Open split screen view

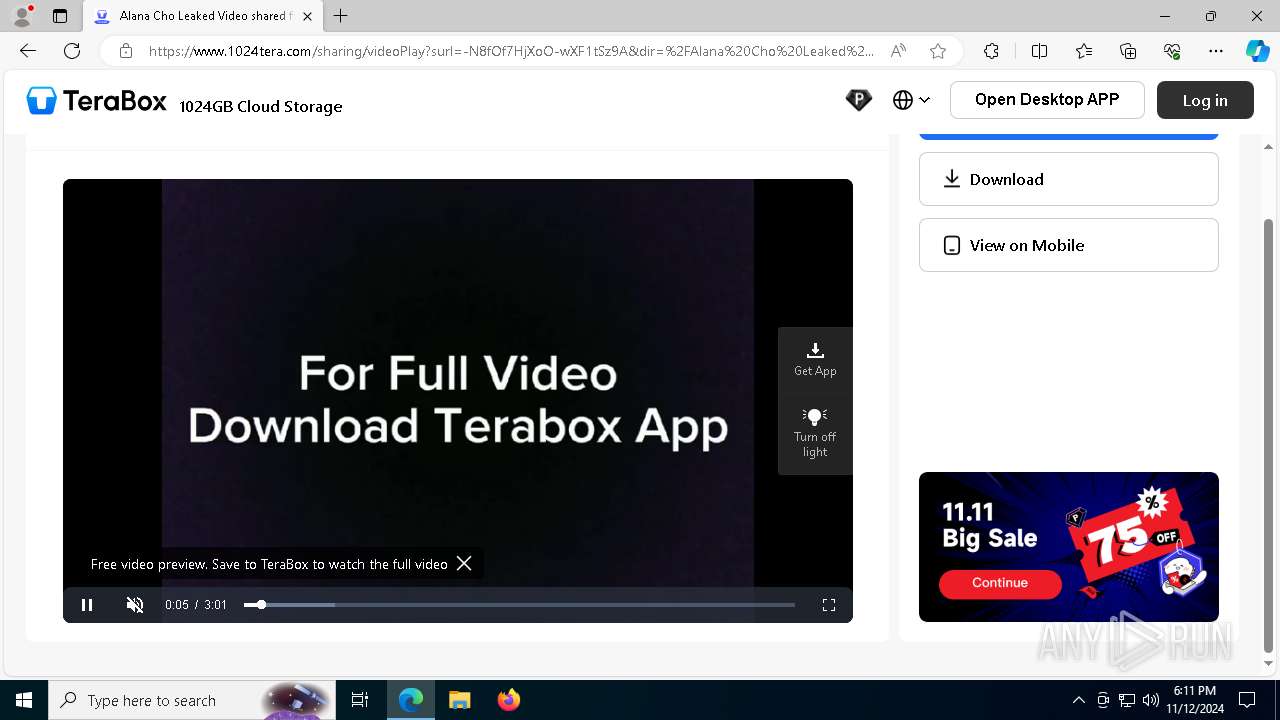(x=1039, y=51)
